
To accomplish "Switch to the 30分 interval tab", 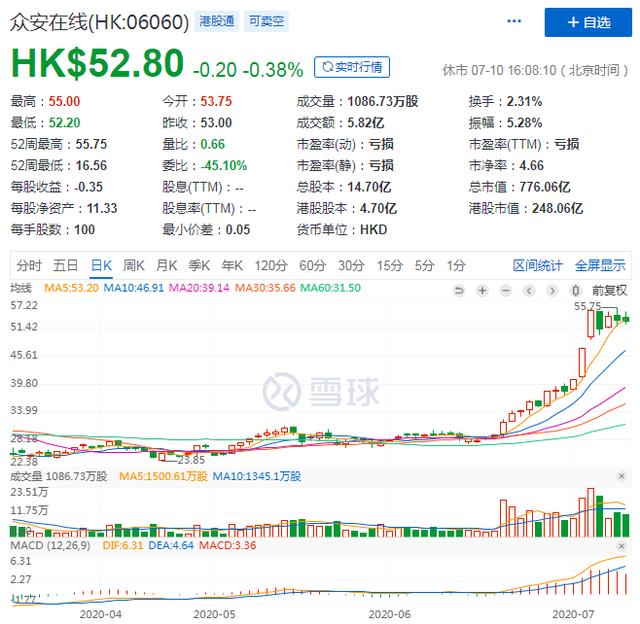I will point(351,266).
